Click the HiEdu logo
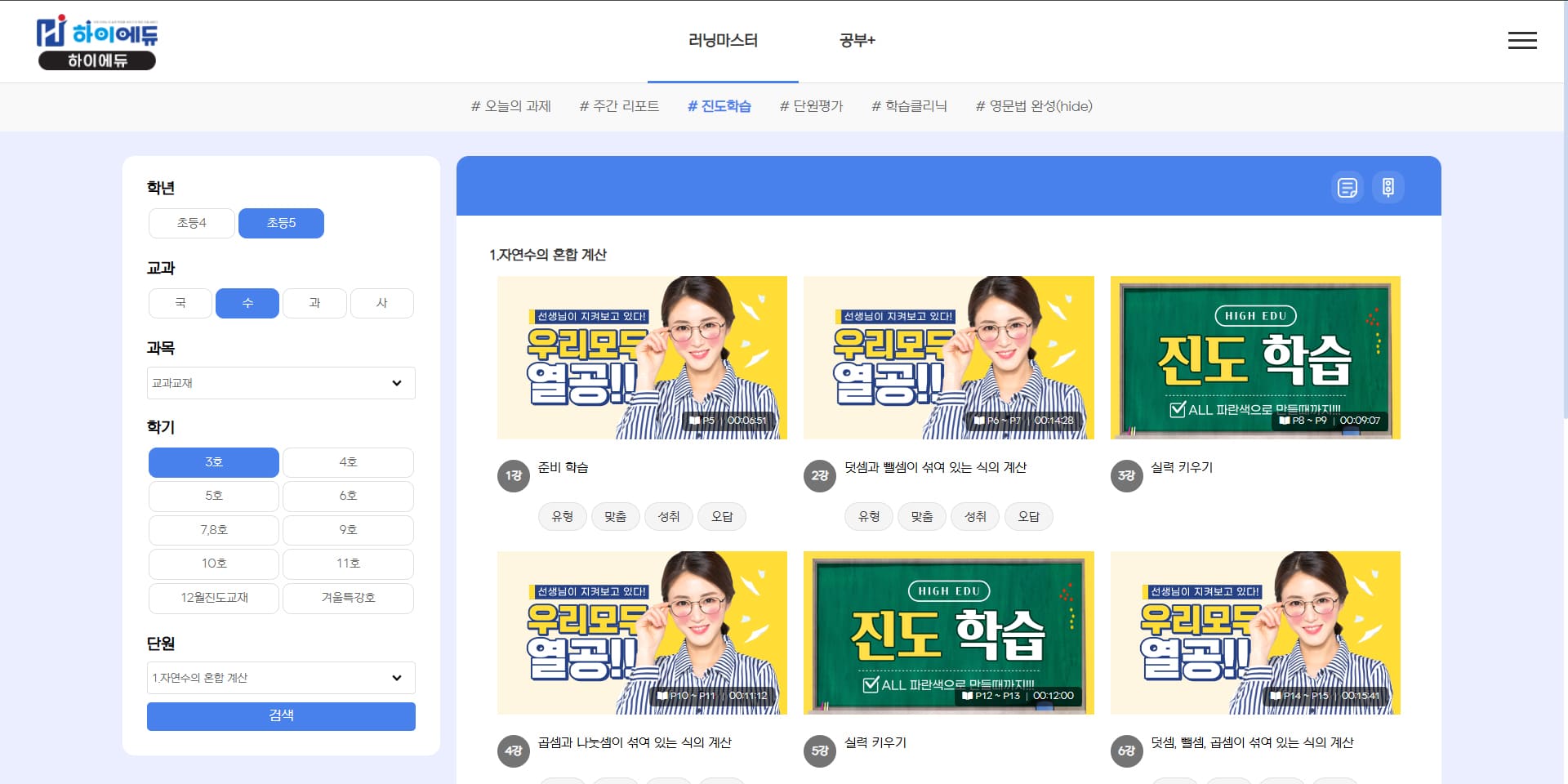Screen dimensions: 1568x784 tap(97, 42)
